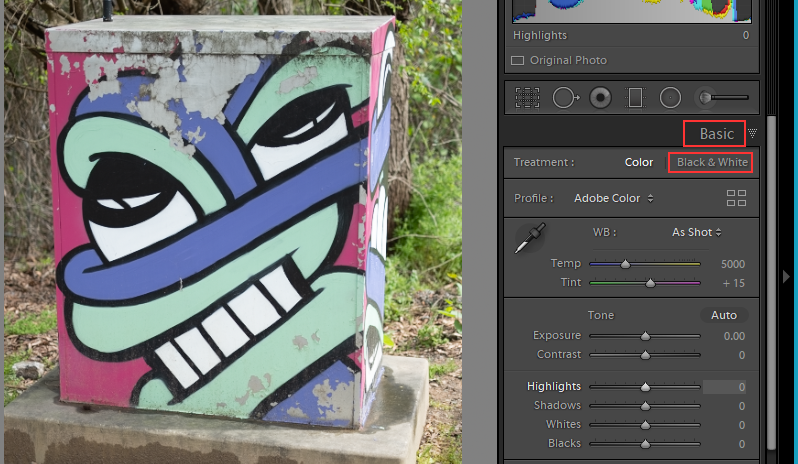798x464 pixels.
Task: Click the Exposure slider handle
Action: point(645,336)
